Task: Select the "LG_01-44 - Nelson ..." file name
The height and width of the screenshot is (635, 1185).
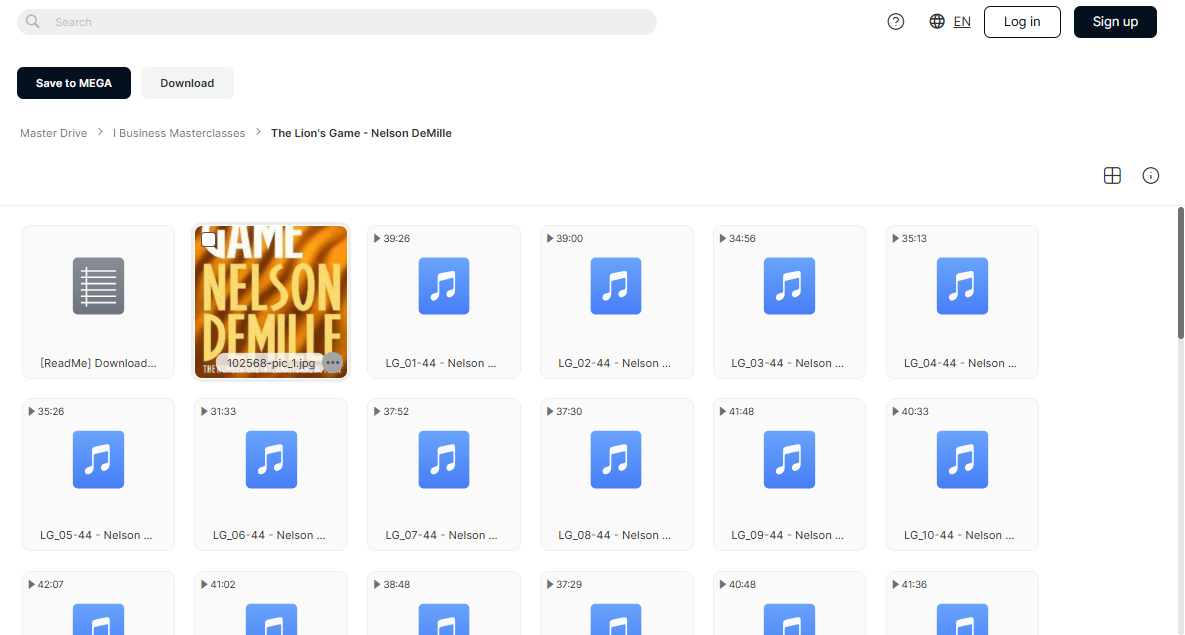Action: click(441, 363)
